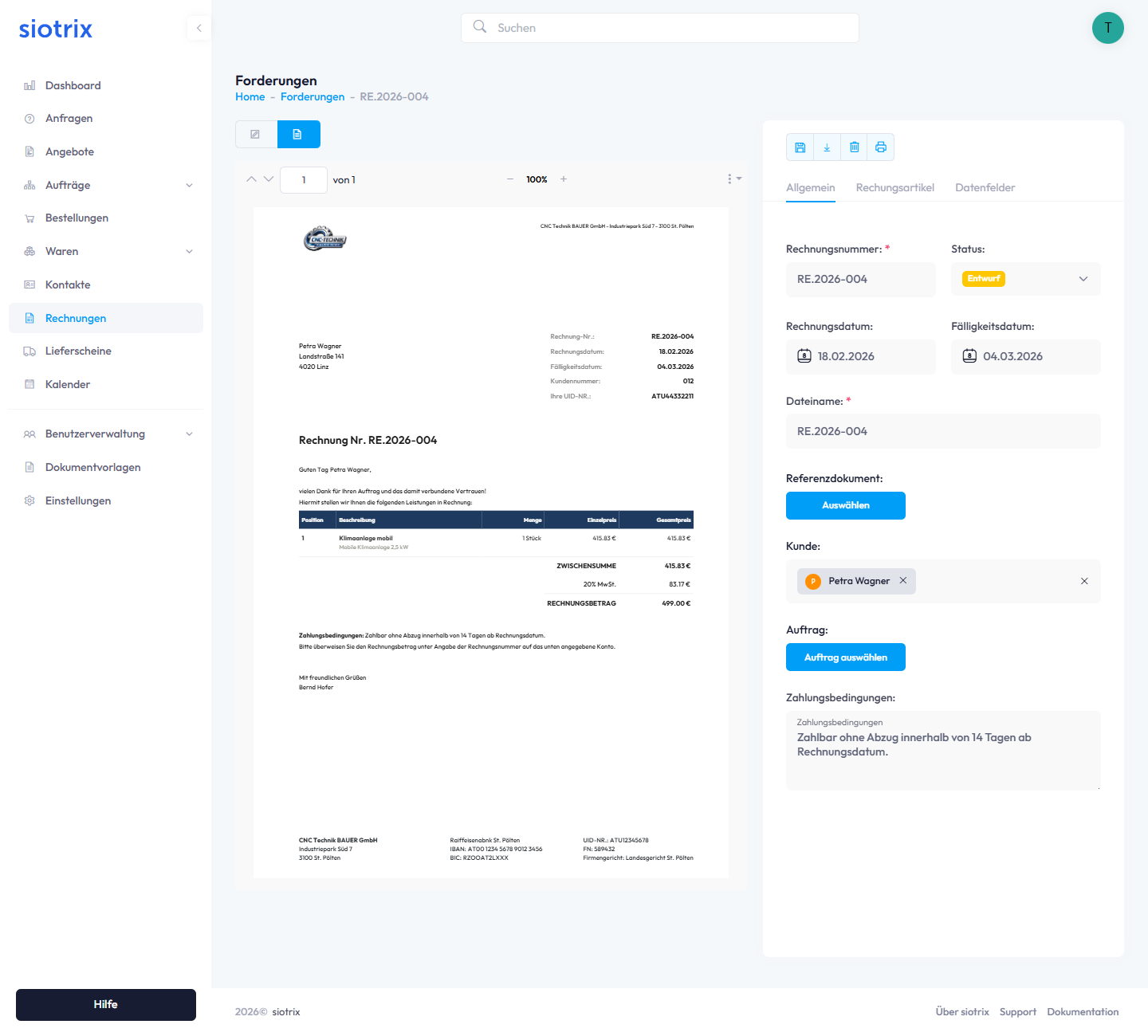This screenshot has height=1036, width=1148.
Task: Collapse the sidebar with the arrow icon
Action: (199, 28)
